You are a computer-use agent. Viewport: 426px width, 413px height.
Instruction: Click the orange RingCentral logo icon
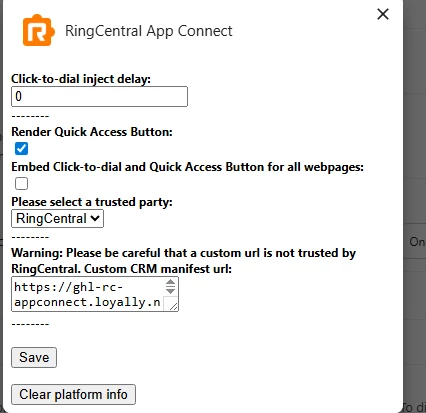[x=38, y=30]
